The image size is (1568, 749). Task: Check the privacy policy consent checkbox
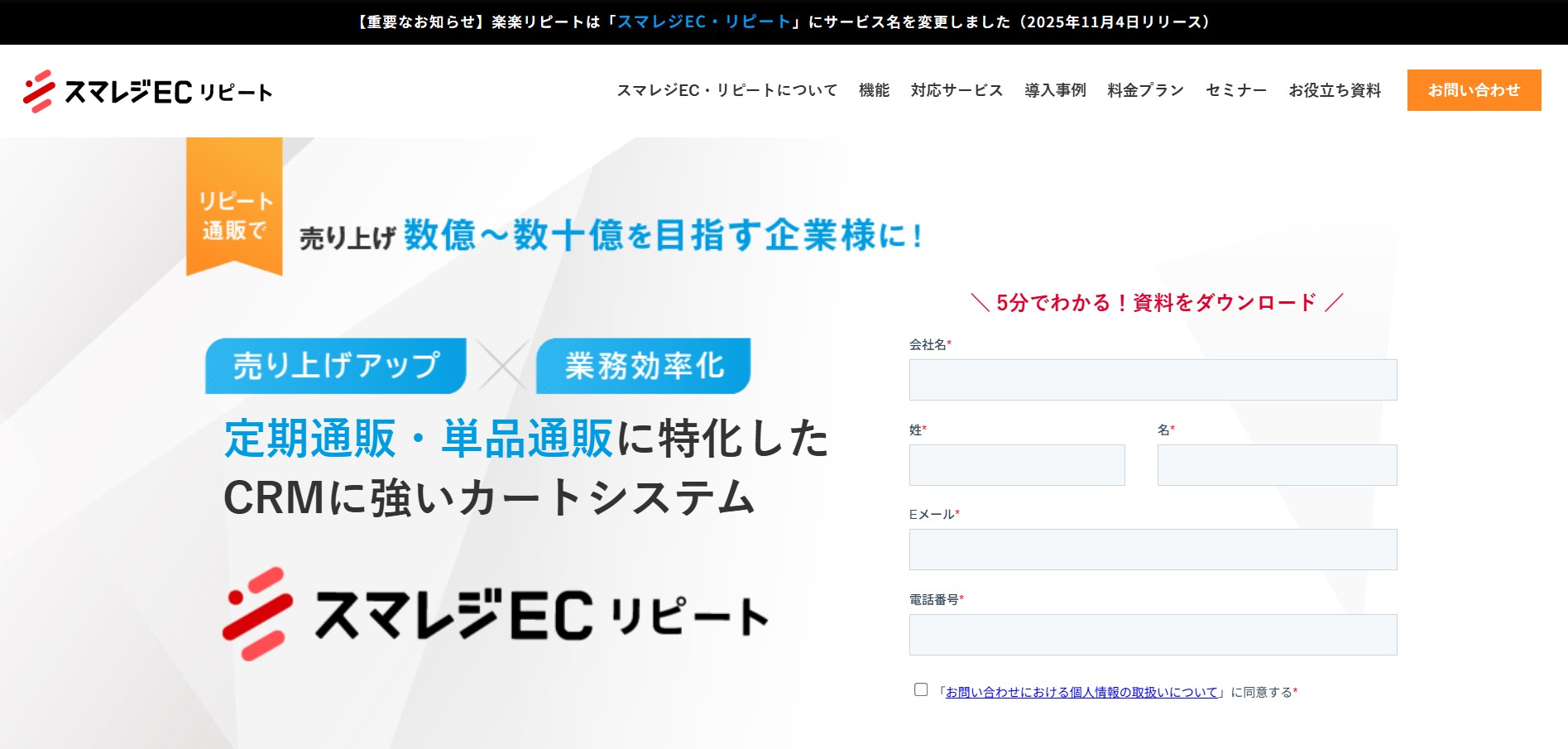(921, 689)
